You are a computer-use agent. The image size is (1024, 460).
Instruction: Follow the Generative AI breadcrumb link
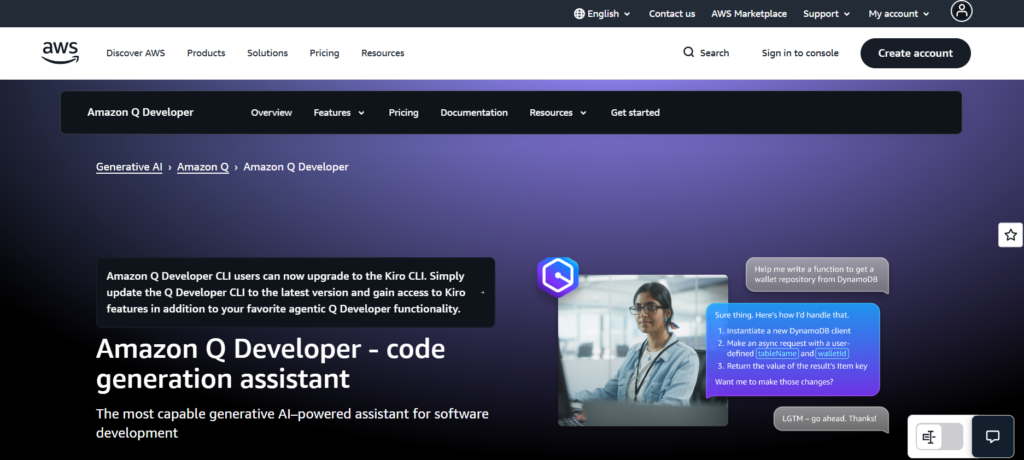[x=129, y=167]
